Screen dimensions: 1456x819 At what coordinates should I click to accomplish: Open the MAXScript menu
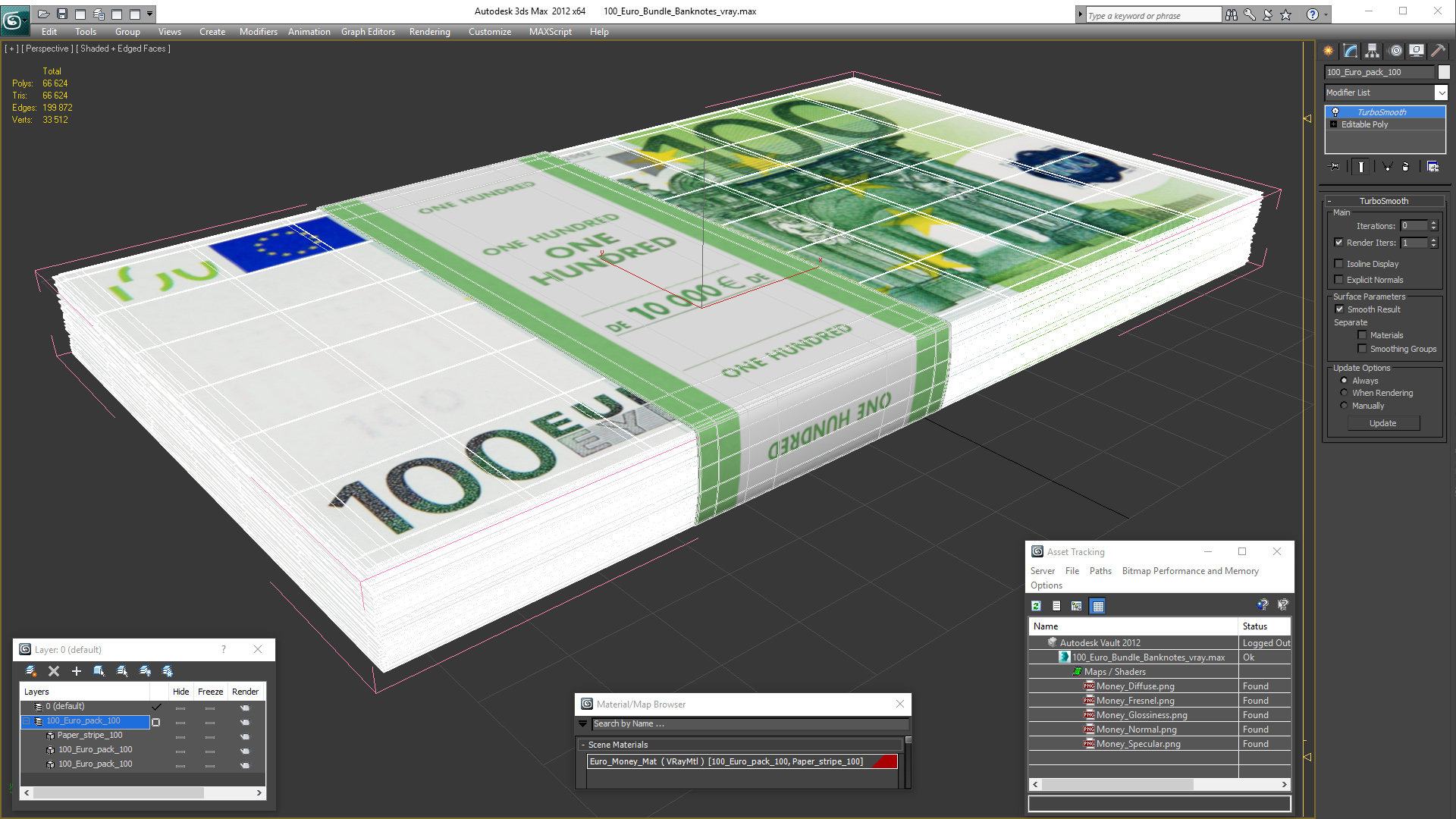click(551, 32)
